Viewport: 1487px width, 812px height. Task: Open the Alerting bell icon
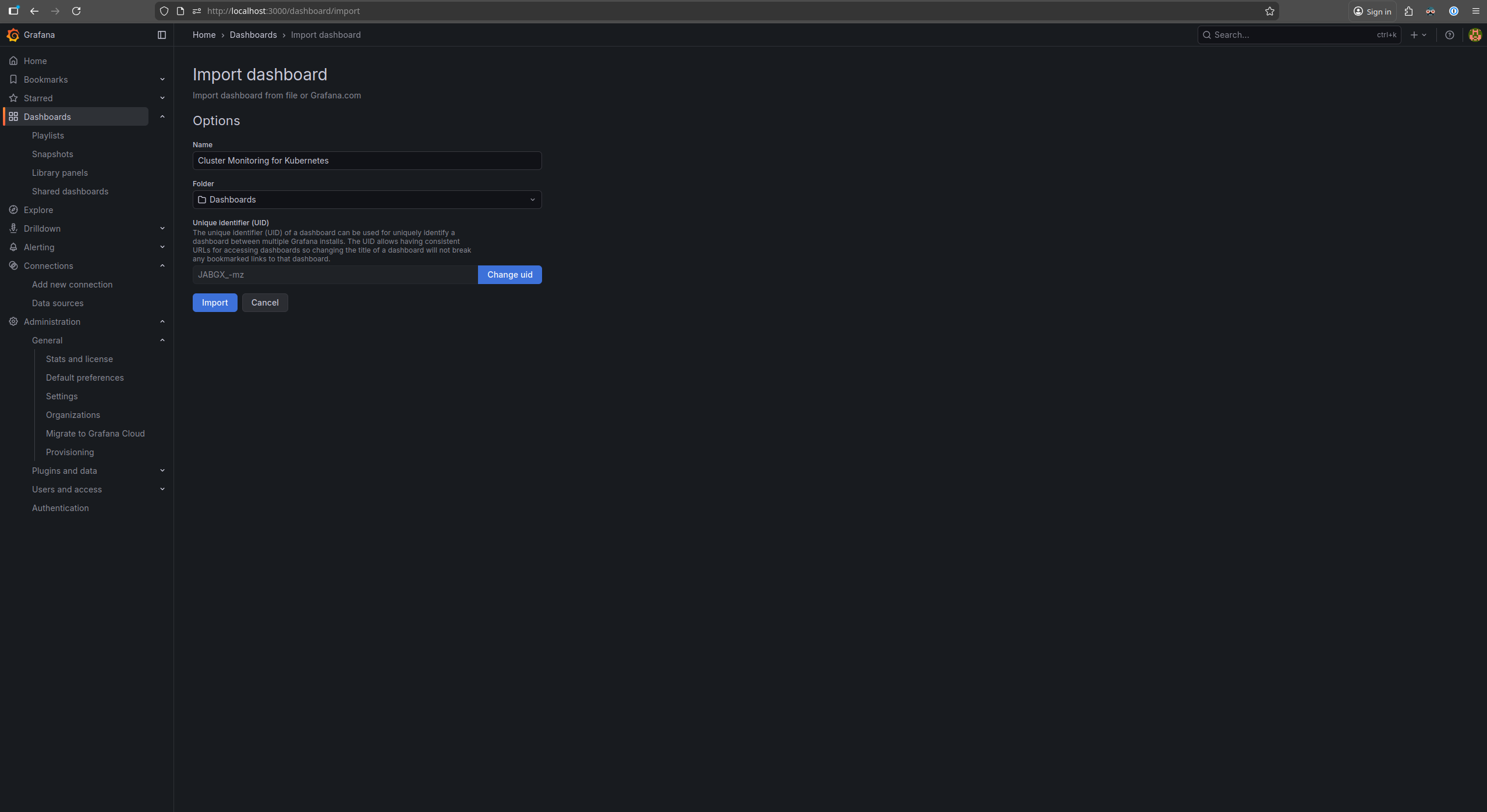click(14, 247)
